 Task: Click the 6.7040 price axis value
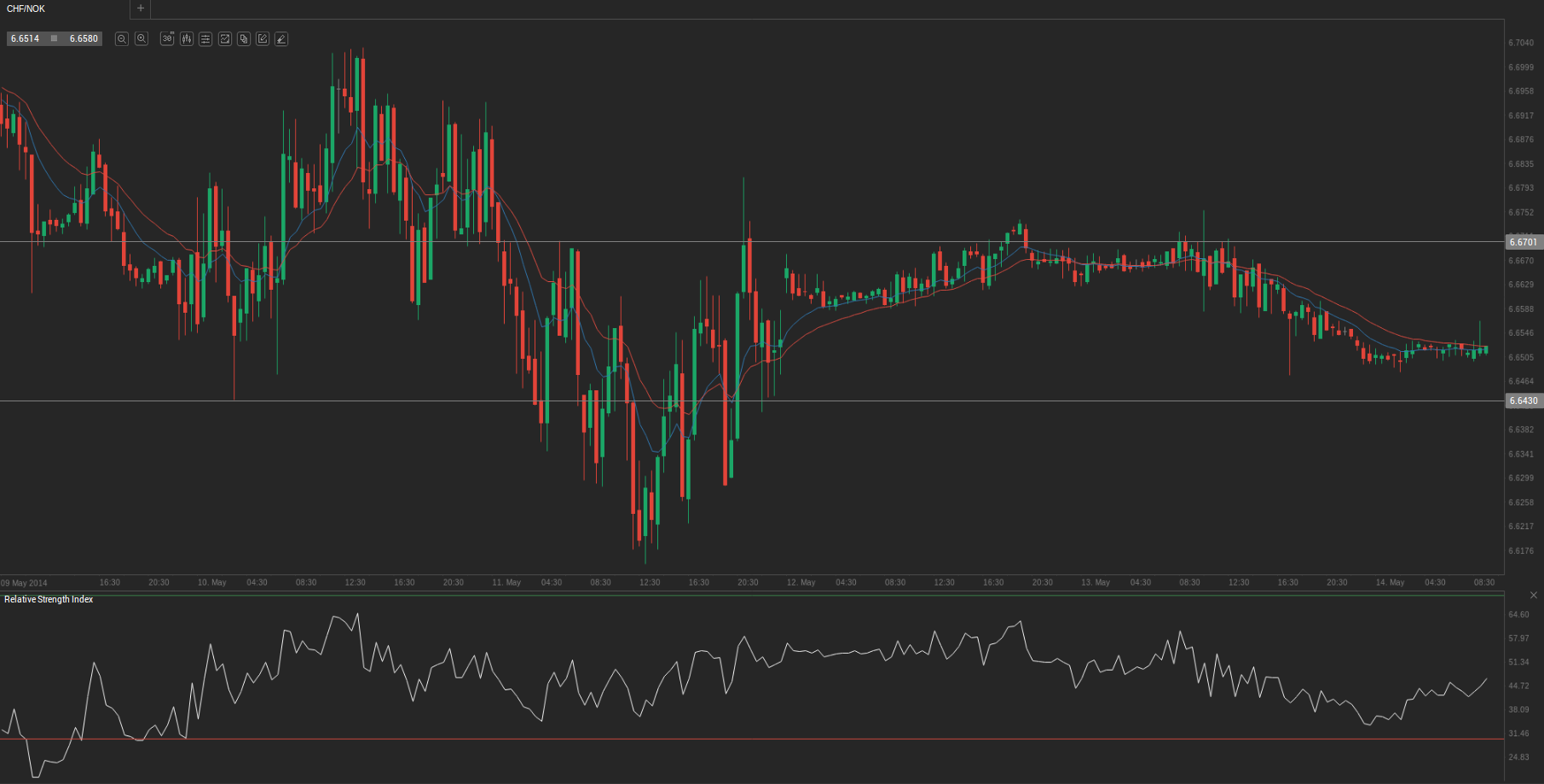[x=1521, y=43]
